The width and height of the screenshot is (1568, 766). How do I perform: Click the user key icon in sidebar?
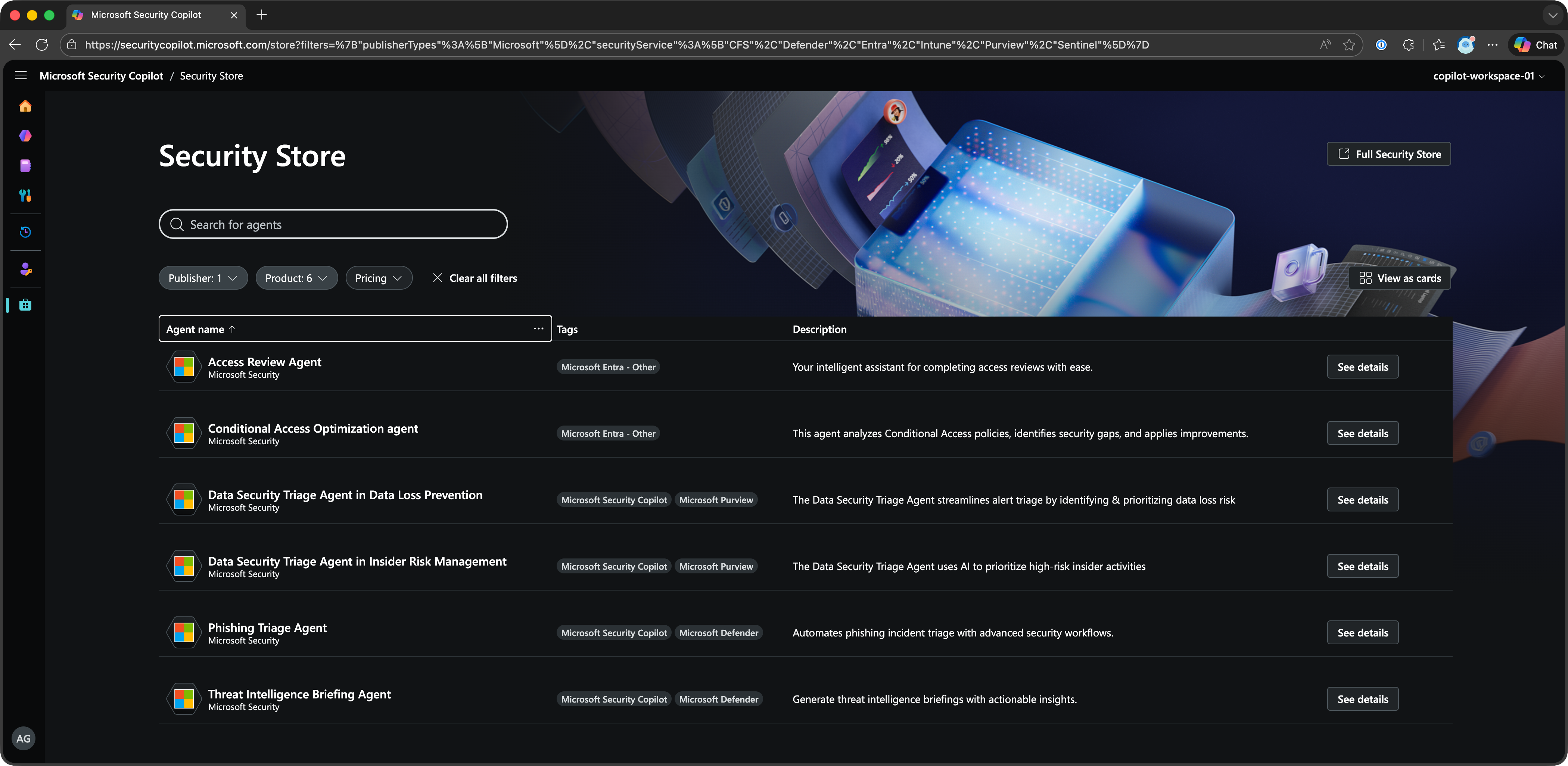click(x=25, y=269)
